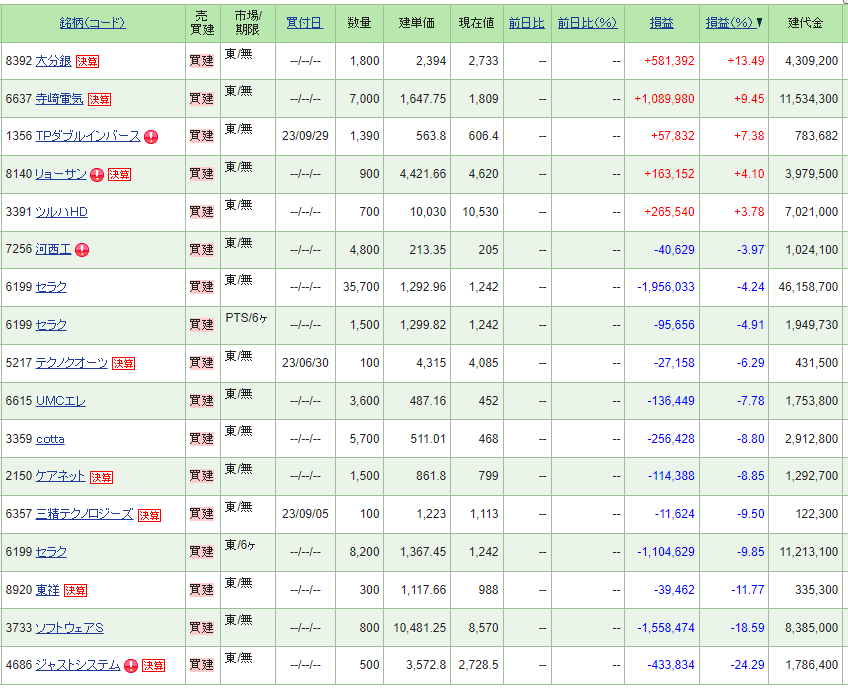This screenshot has height=693, width=848.
Task: Click the red alert icon beside リョーサン
Action: [97, 175]
